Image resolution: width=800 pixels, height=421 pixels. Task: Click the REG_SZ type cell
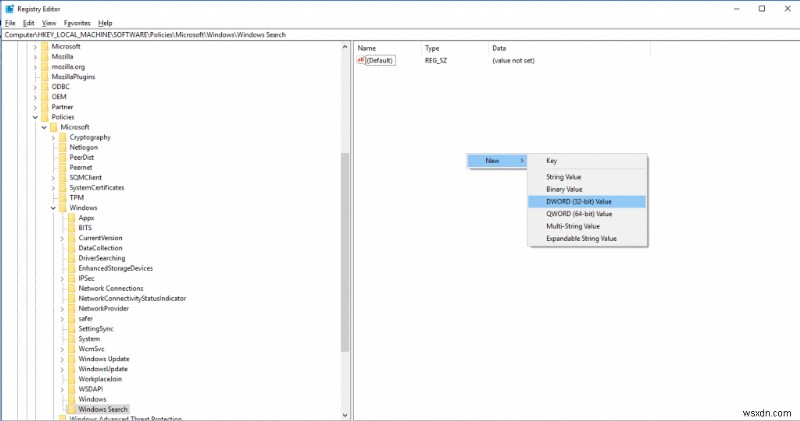point(436,60)
